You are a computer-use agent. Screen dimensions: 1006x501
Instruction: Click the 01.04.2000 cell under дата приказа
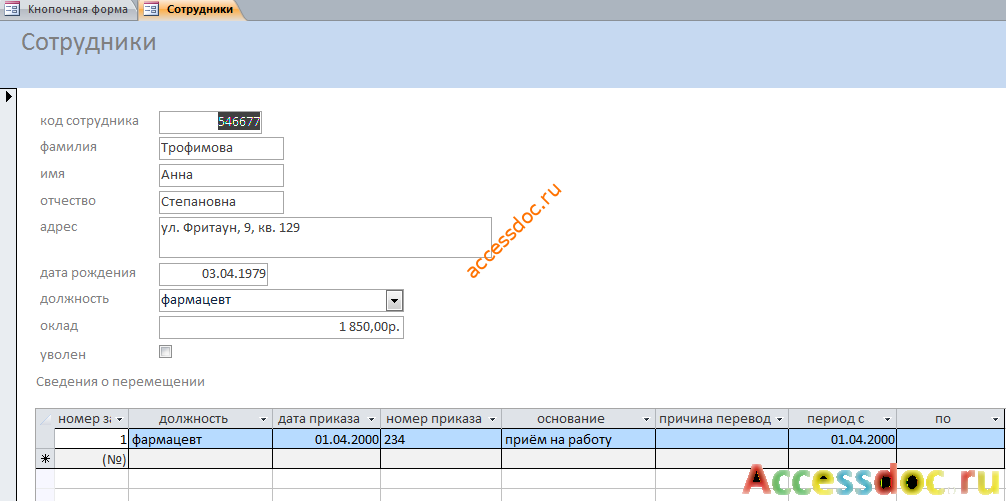(x=327, y=439)
